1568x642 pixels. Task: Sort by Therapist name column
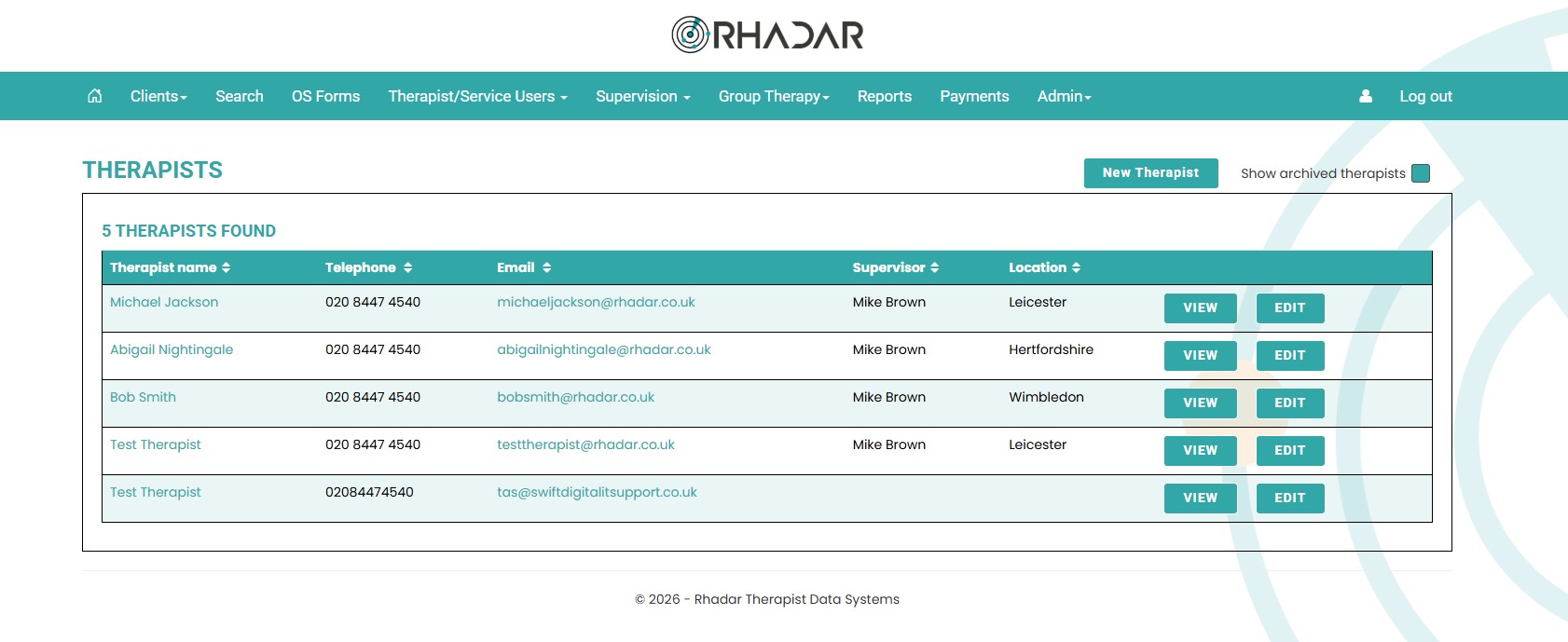click(x=171, y=267)
